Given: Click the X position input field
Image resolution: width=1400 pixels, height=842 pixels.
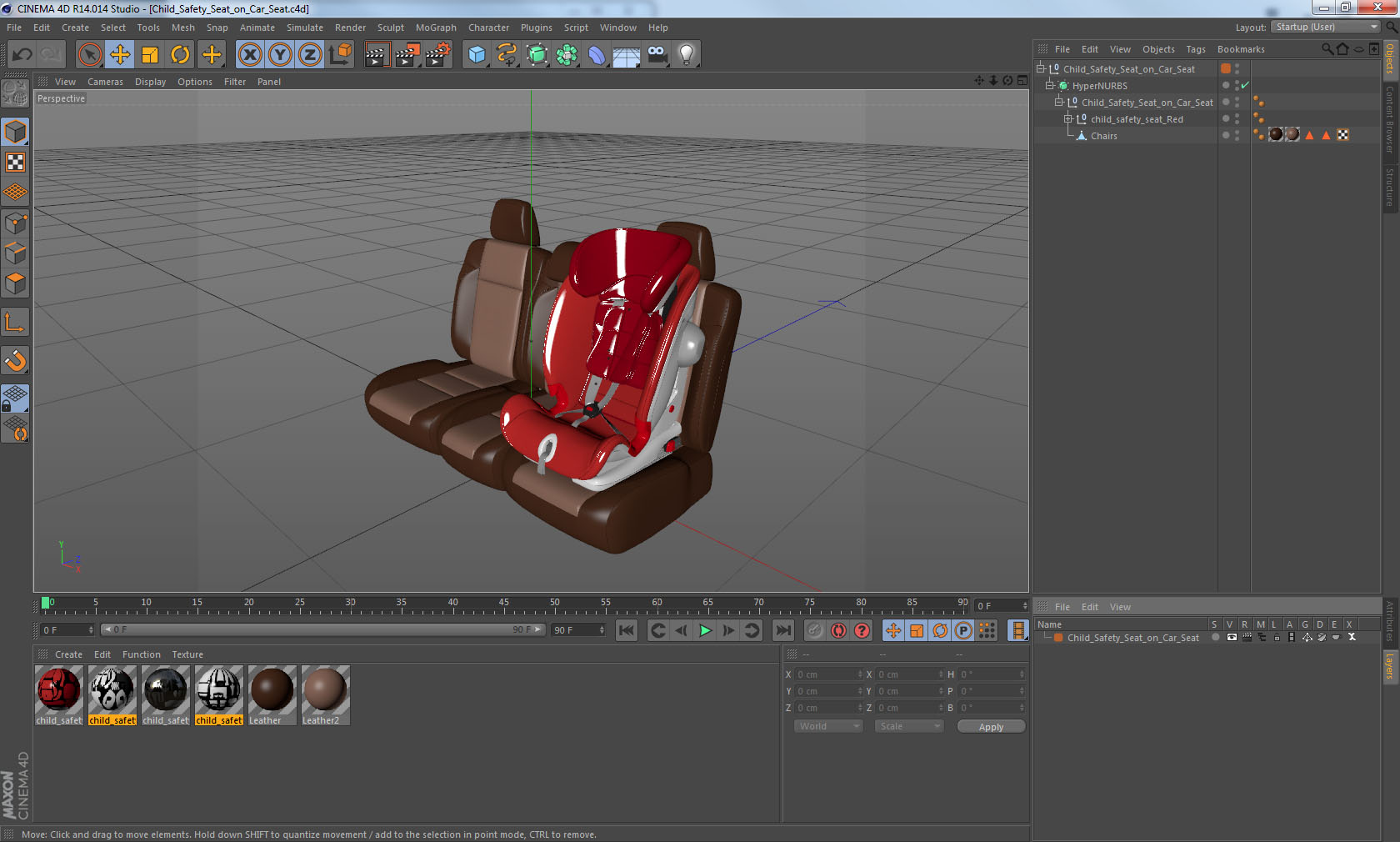Looking at the screenshot, I should pos(828,674).
